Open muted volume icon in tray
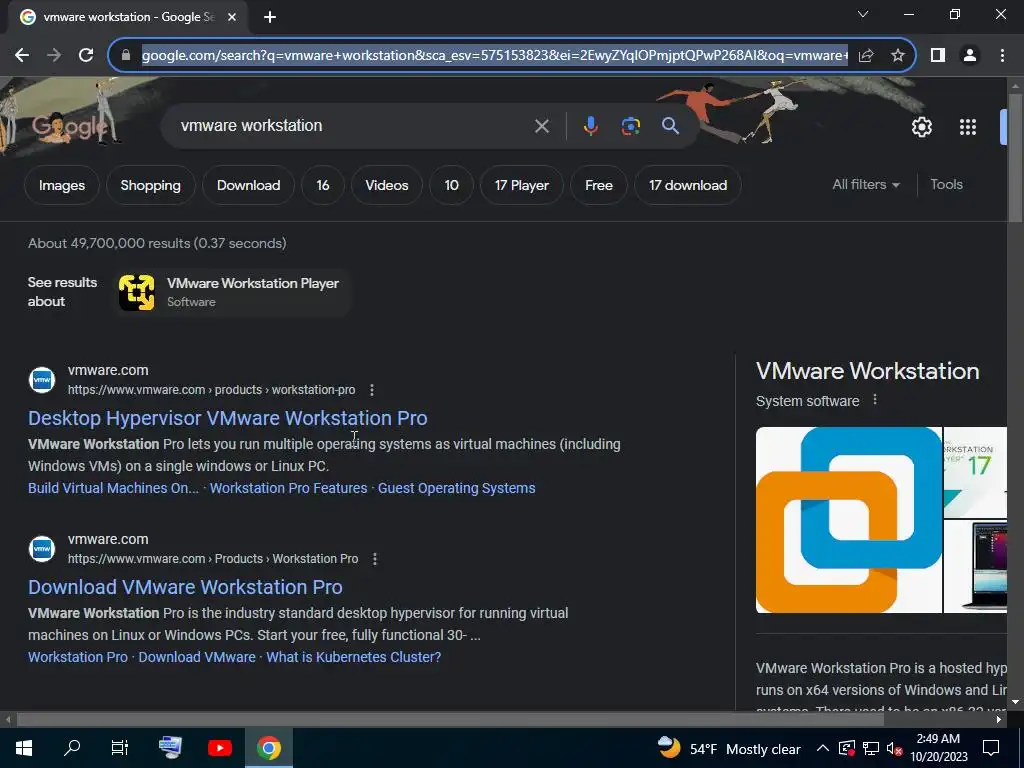Screen dimensions: 1024x768 click(x=894, y=749)
